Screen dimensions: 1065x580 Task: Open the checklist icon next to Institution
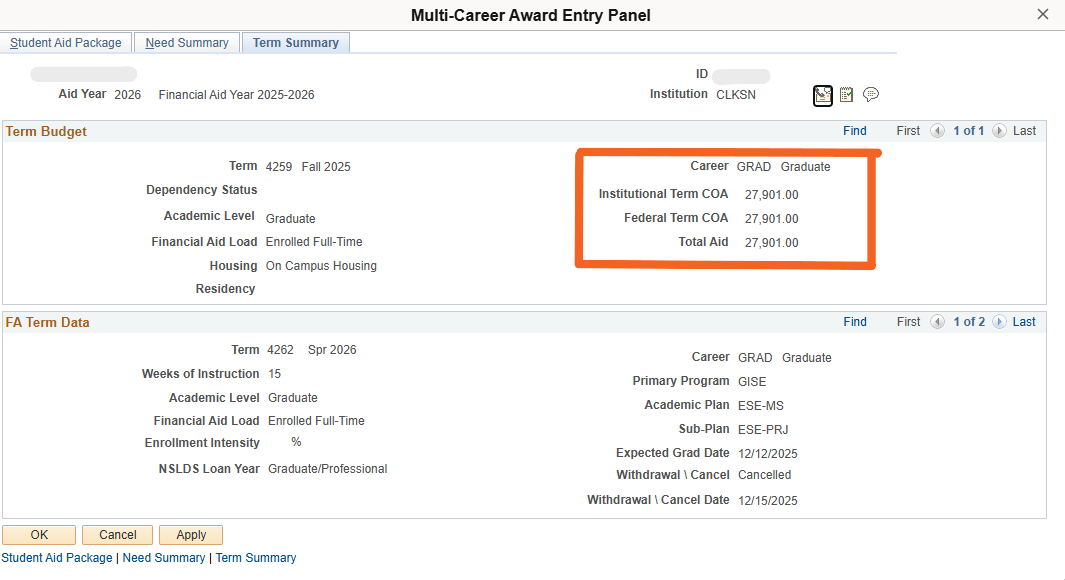pos(846,95)
